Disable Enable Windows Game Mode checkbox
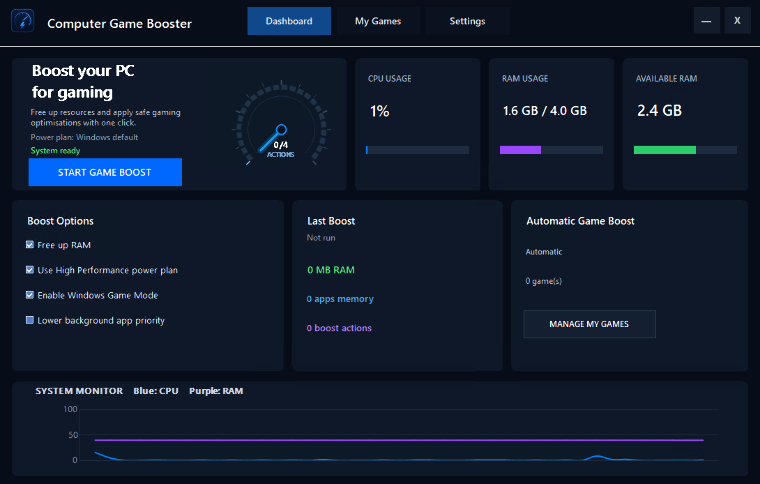Image resolution: width=760 pixels, height=484 pixels. pos(30,295)
